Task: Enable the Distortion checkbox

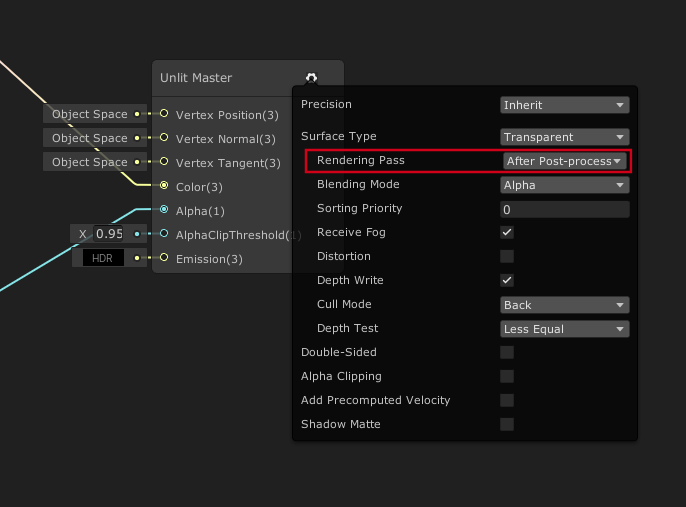Action: pyautogui.click(x=507, y=256)
